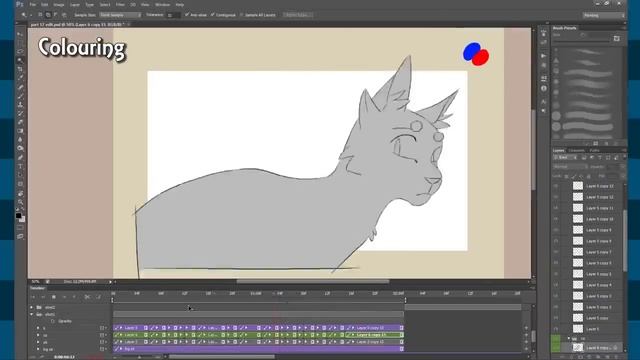Toggle the Contiguous checkbox
The height and width of the screenshot is (360, 640).
point(213,15)
